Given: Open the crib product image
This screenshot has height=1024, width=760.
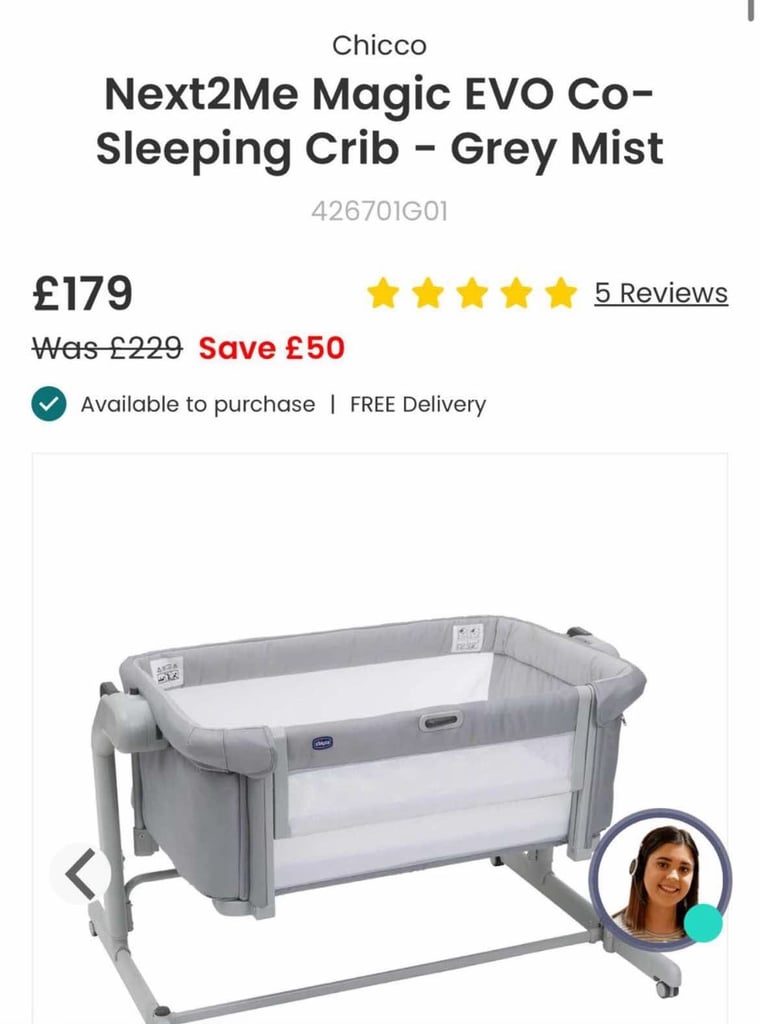Looking at the screenshot, I should [x=379, y=738].
